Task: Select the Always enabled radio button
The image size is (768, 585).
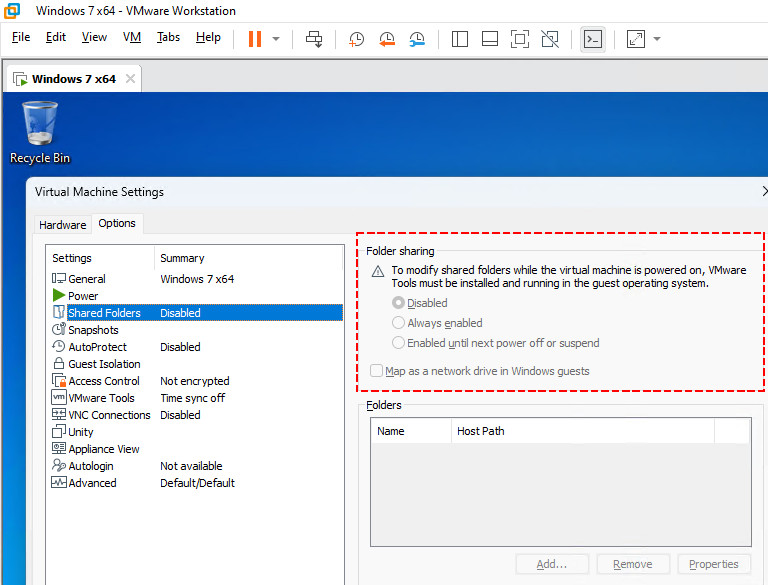Action: (399, 323)
